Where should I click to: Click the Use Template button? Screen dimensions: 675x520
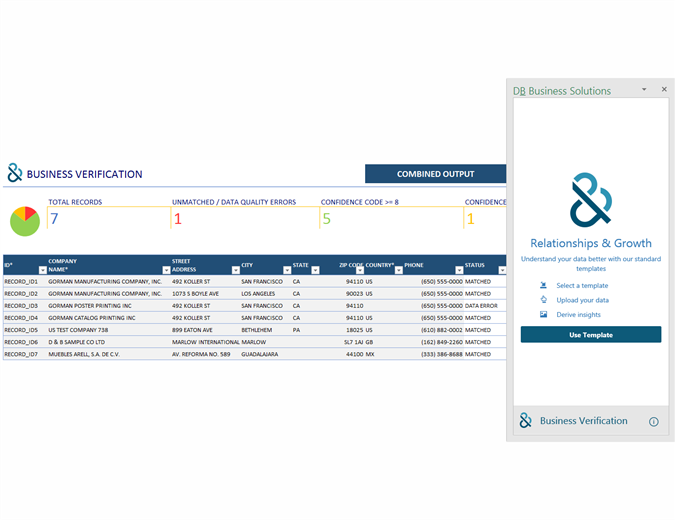[591, 334]
